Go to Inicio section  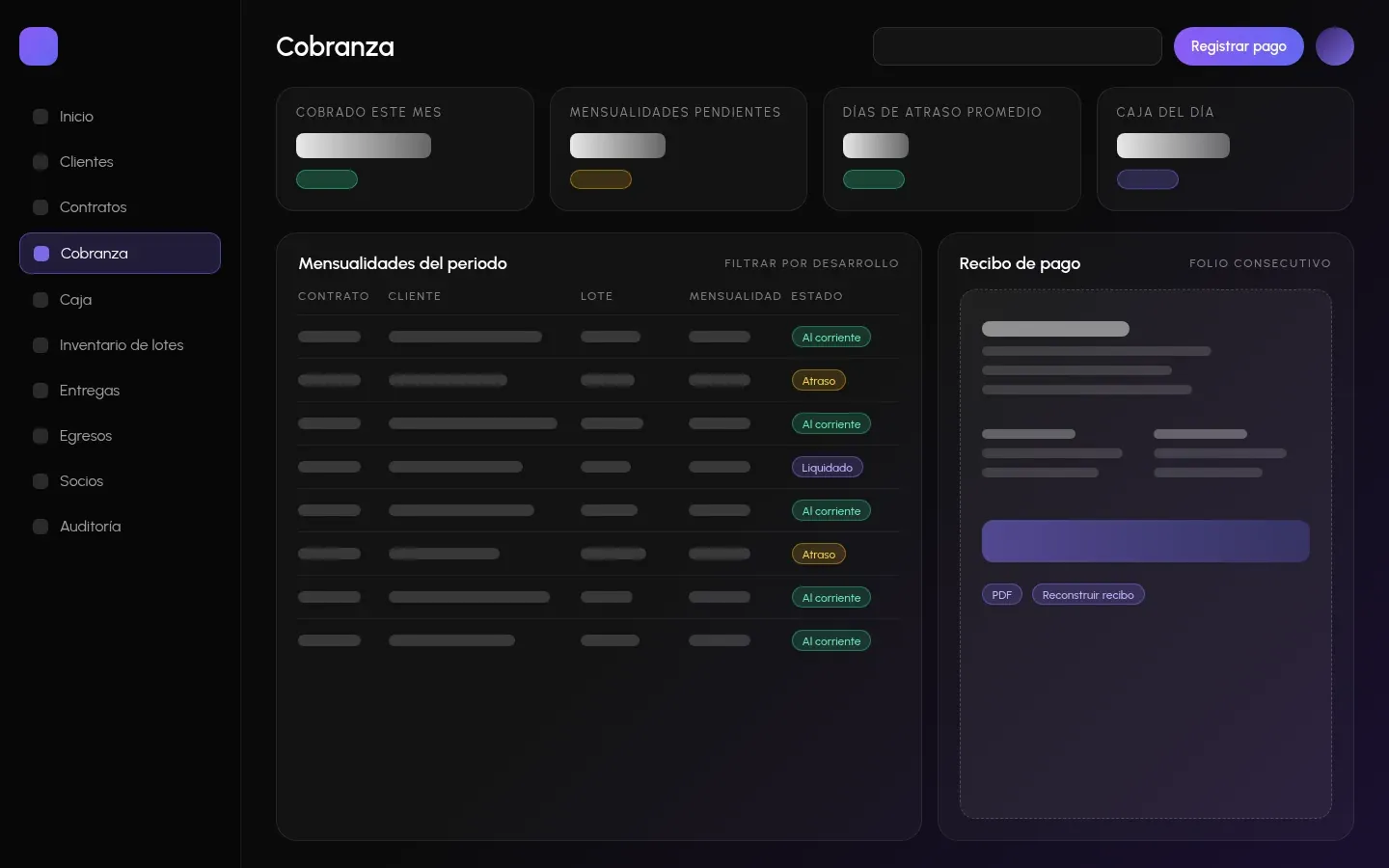[120, 117]
